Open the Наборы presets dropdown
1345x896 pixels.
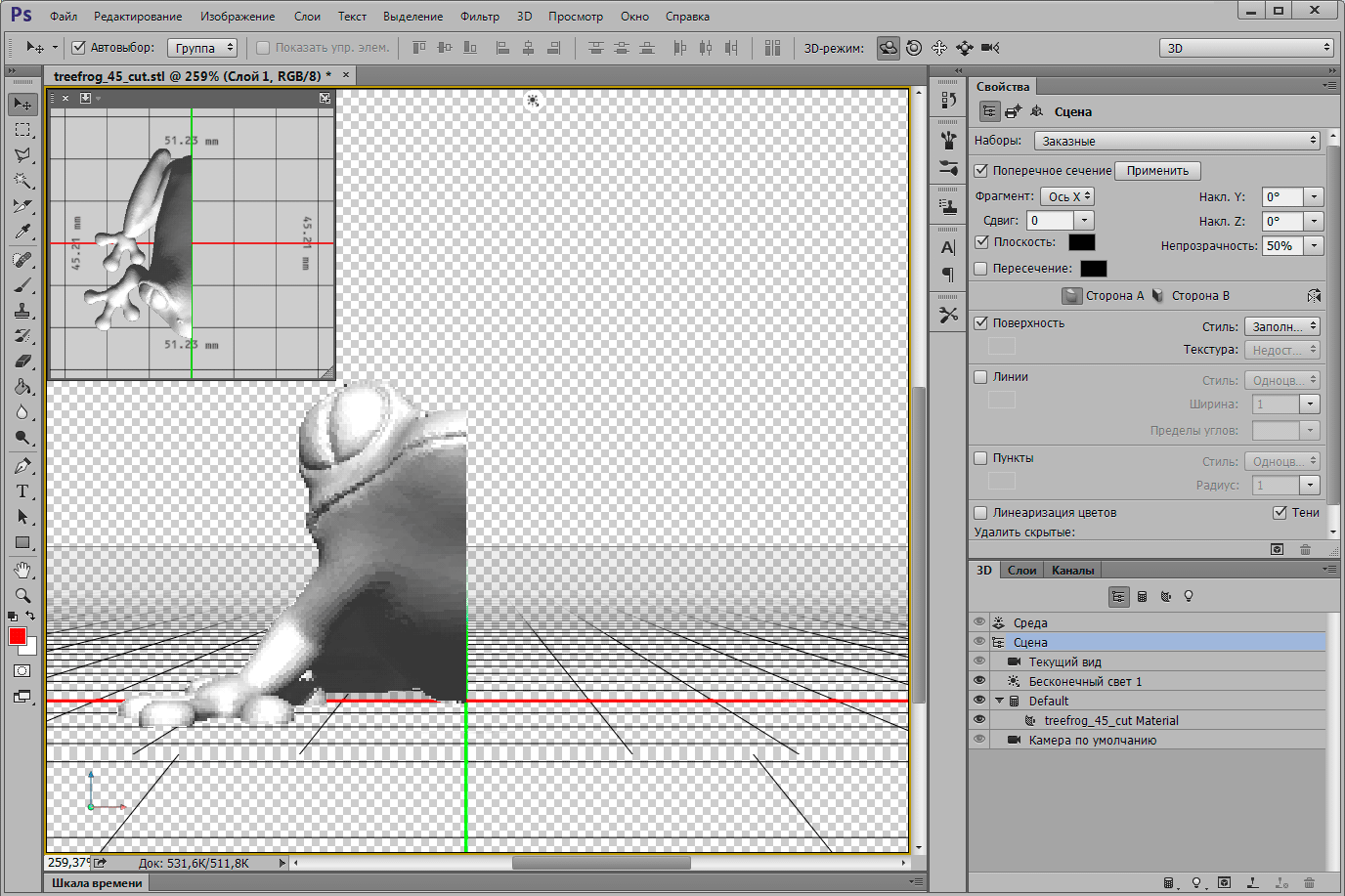[x=1177, y=141]
